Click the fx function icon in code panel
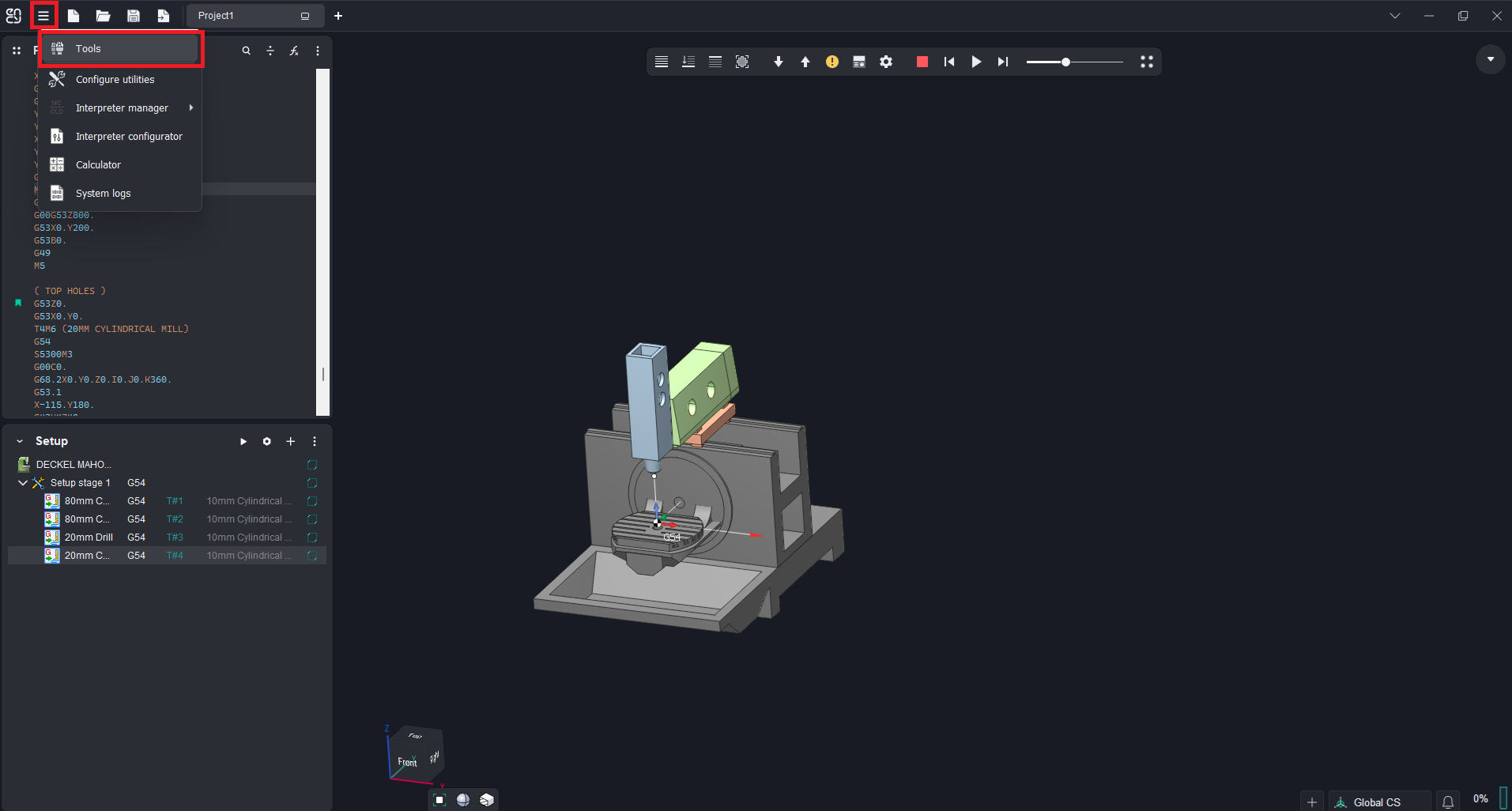The height and width of the screenshot is (811, 1512). pyautogui.click(x=294, y=51)
